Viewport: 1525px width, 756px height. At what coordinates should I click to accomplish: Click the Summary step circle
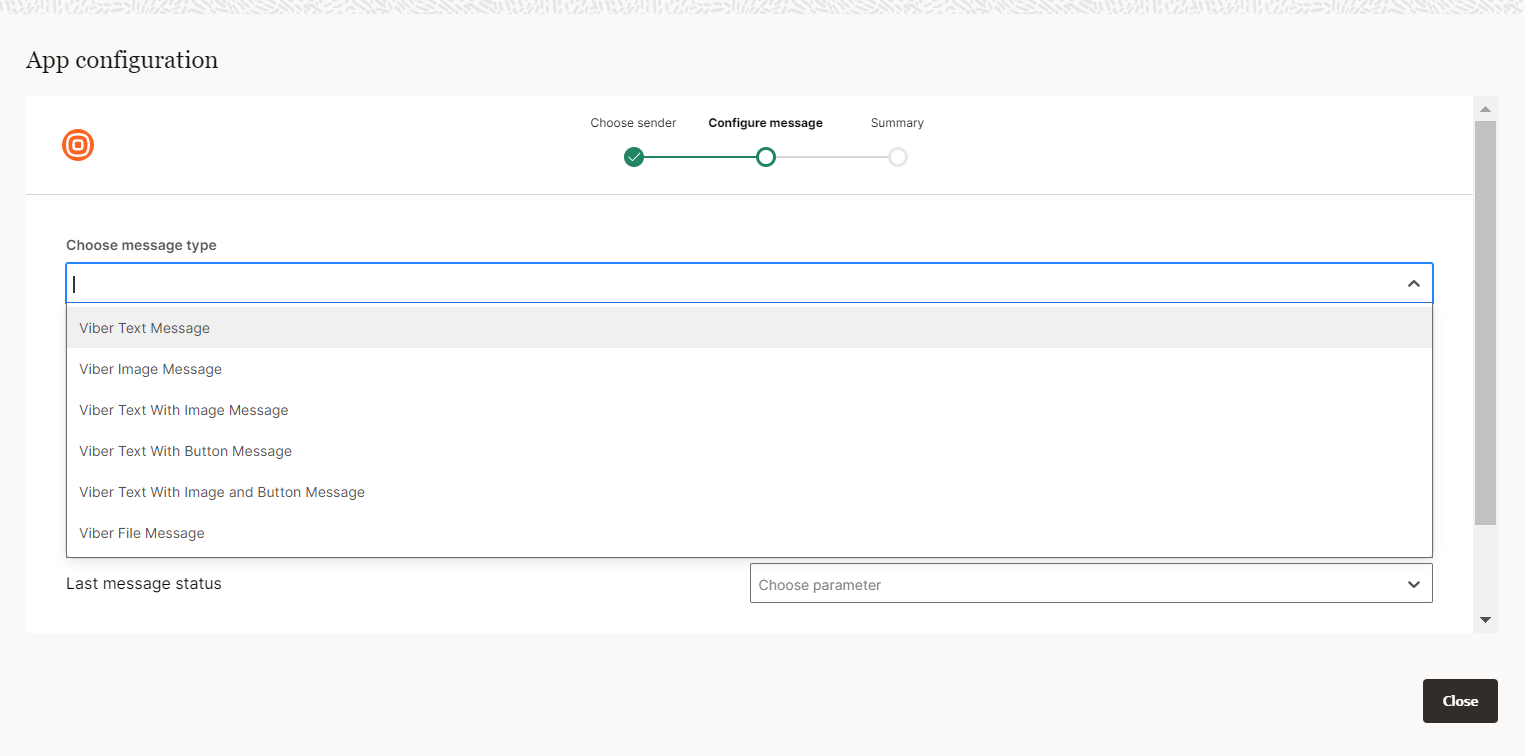898,157
